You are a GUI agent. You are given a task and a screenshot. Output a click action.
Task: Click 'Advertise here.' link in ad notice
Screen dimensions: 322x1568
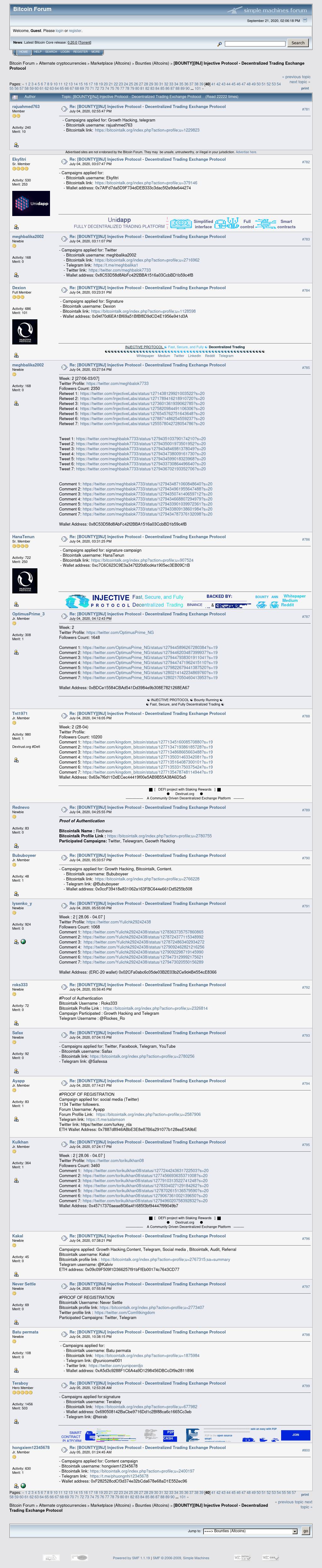click(x=247, y=152)
